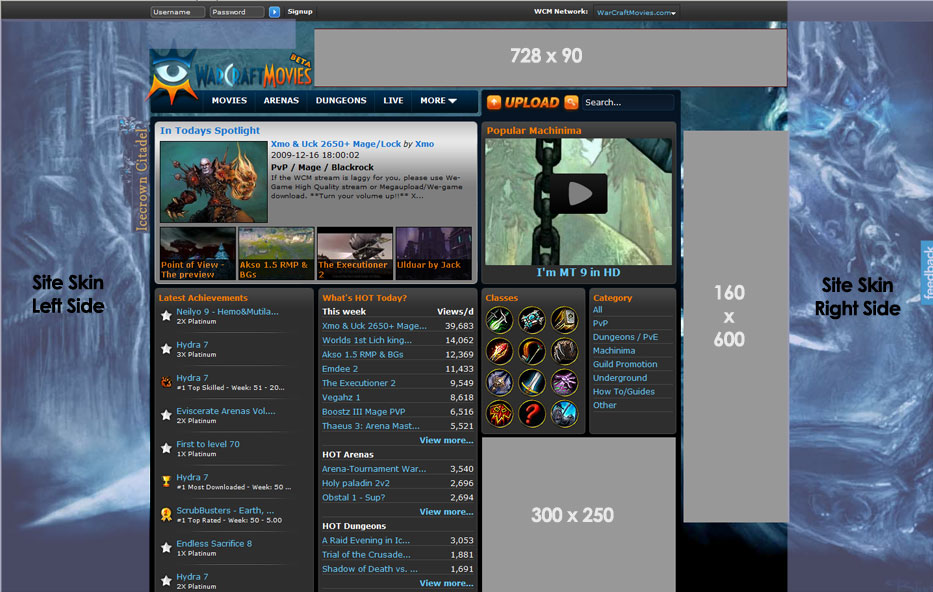Open Obstal 1 - Sup? link

[353, 497]
